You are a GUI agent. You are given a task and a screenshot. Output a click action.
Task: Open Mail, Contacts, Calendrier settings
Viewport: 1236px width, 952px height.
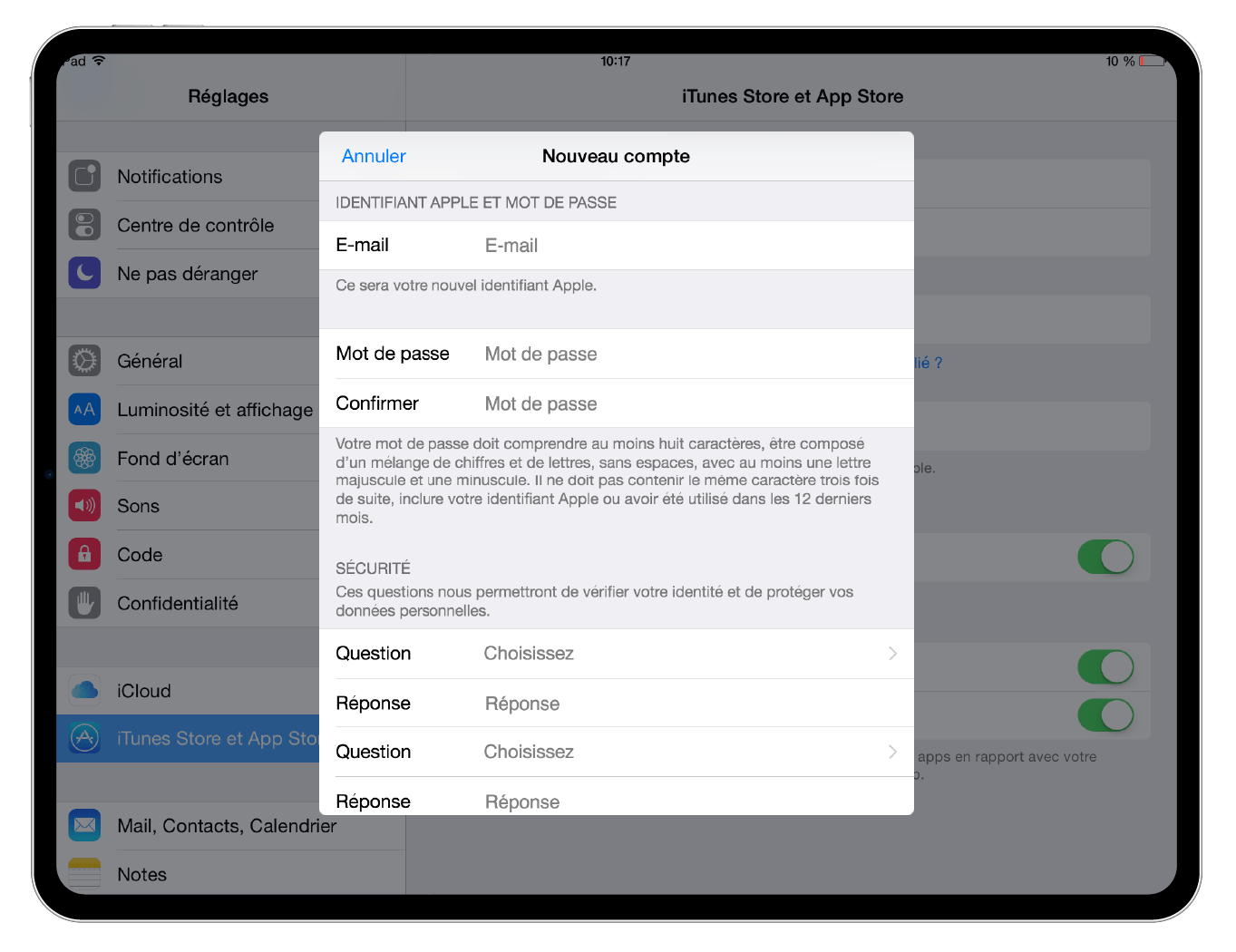coord(230,826)
